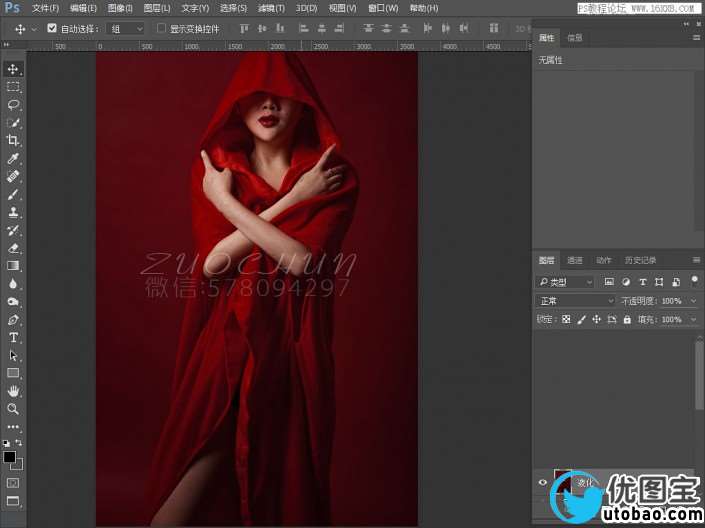Toggle Quick Mask mode
705x528 pixels.
coord(13,483)
